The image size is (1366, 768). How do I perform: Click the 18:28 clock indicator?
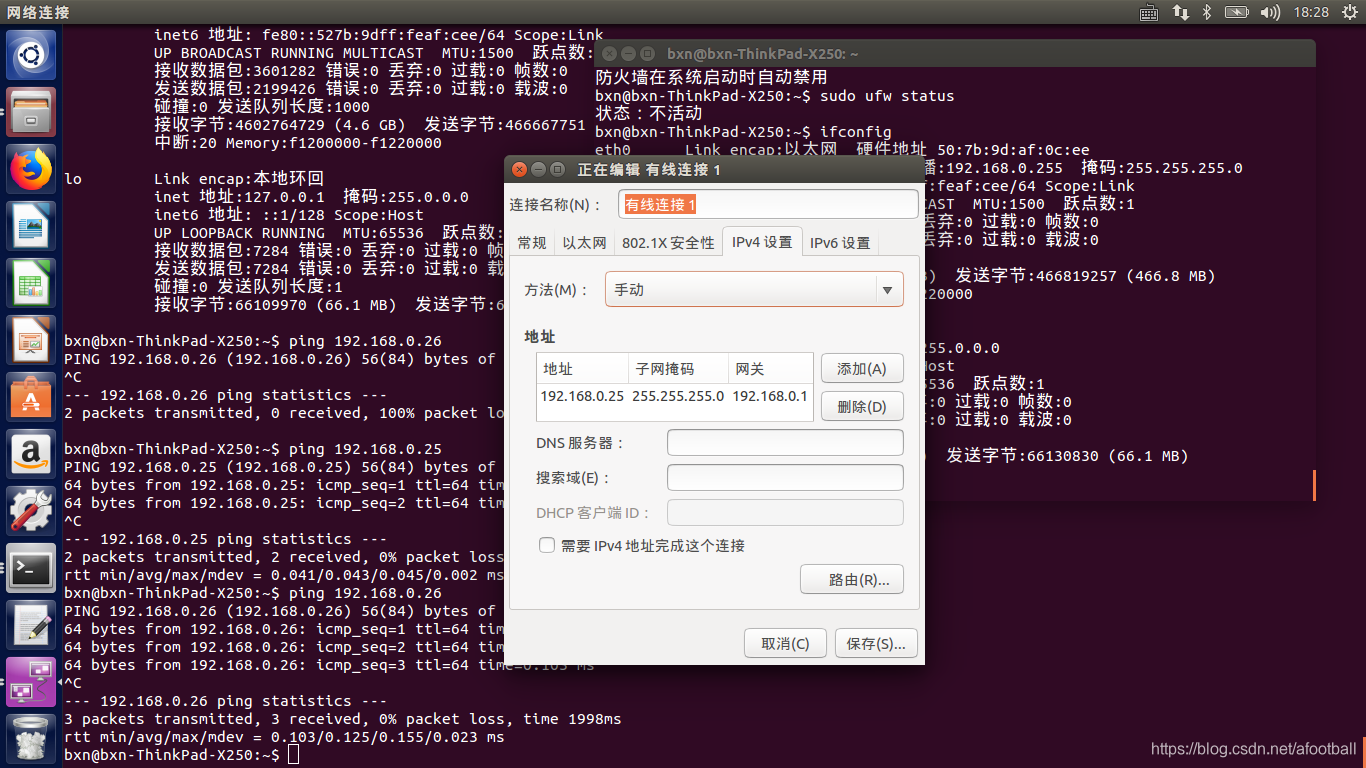[1311, 12]
